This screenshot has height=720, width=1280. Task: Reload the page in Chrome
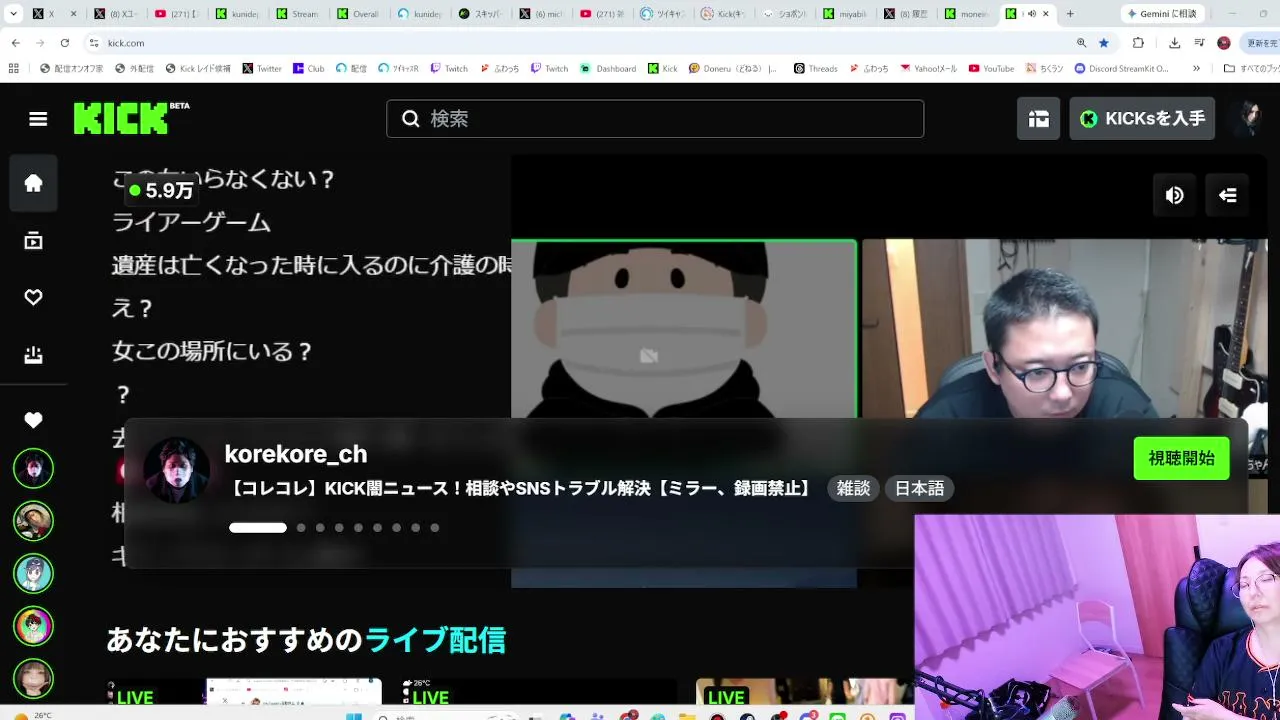[x=65, y=43]
